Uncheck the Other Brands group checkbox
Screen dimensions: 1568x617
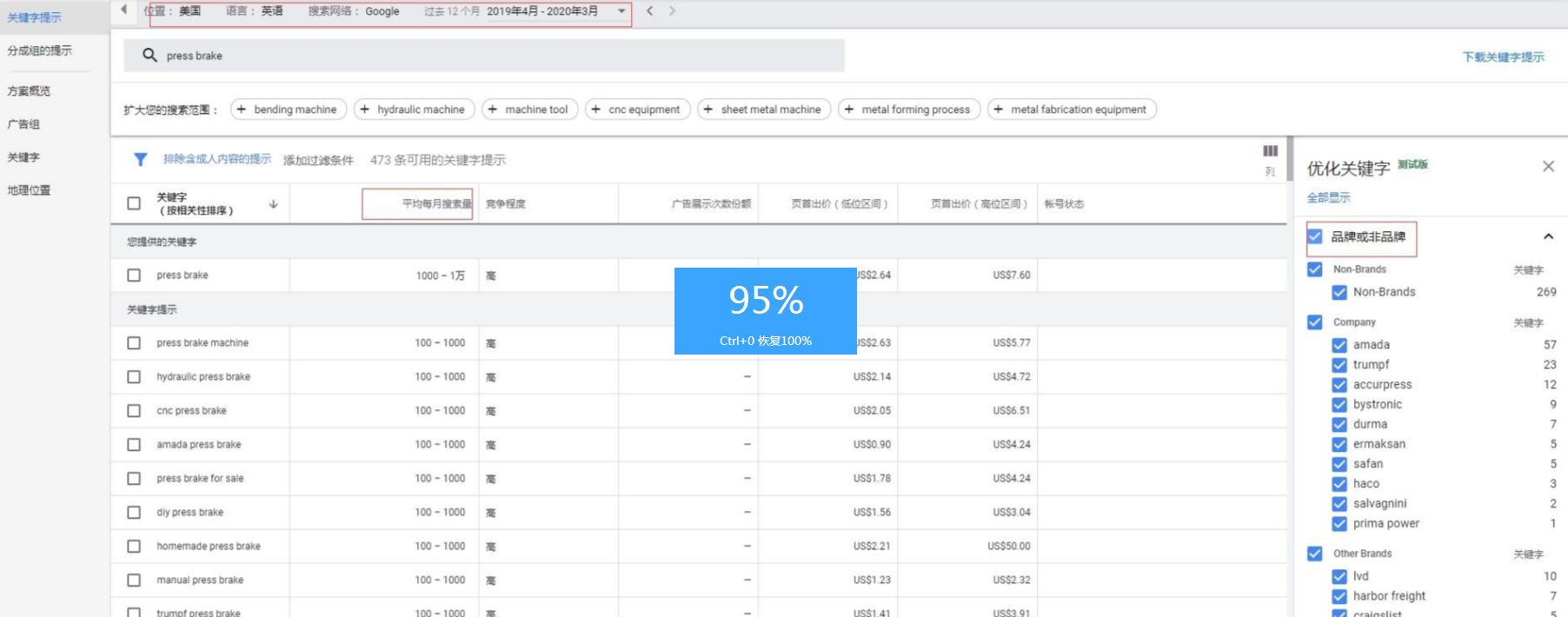click(1315, 554)
